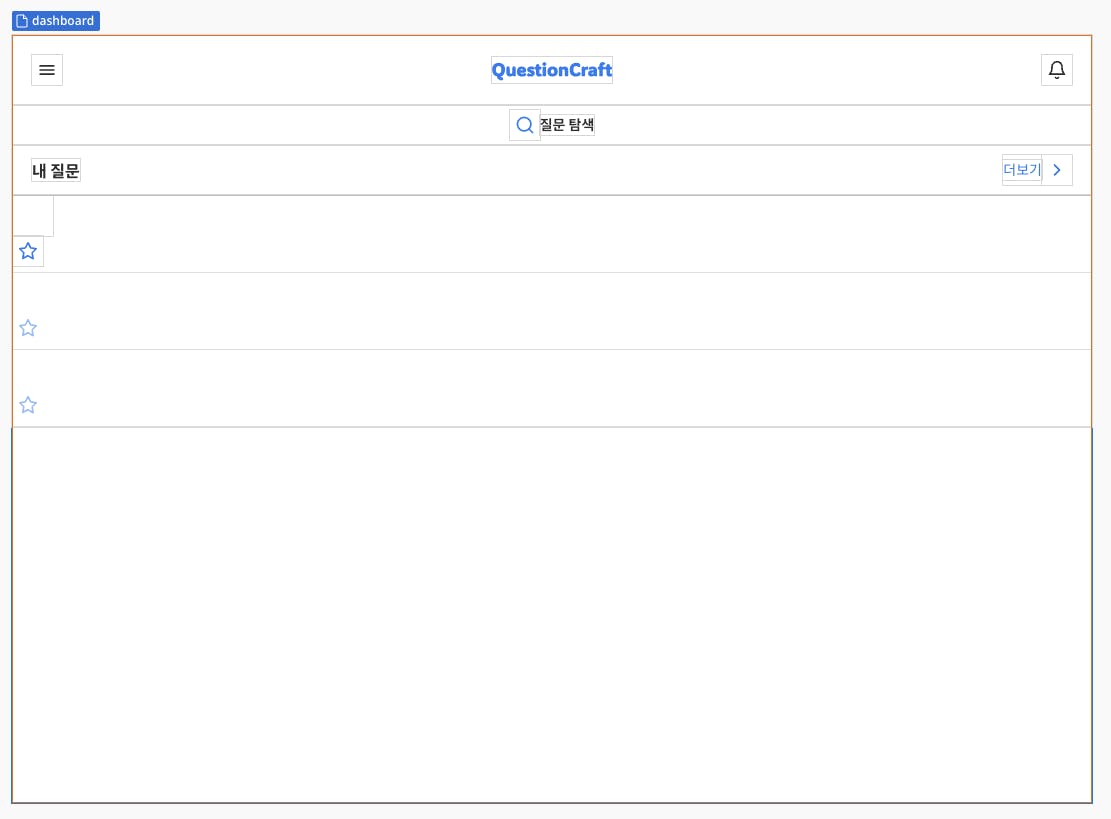
Task: Expand My Questions with the chevron arrow
Action: tap(1057, 170)
